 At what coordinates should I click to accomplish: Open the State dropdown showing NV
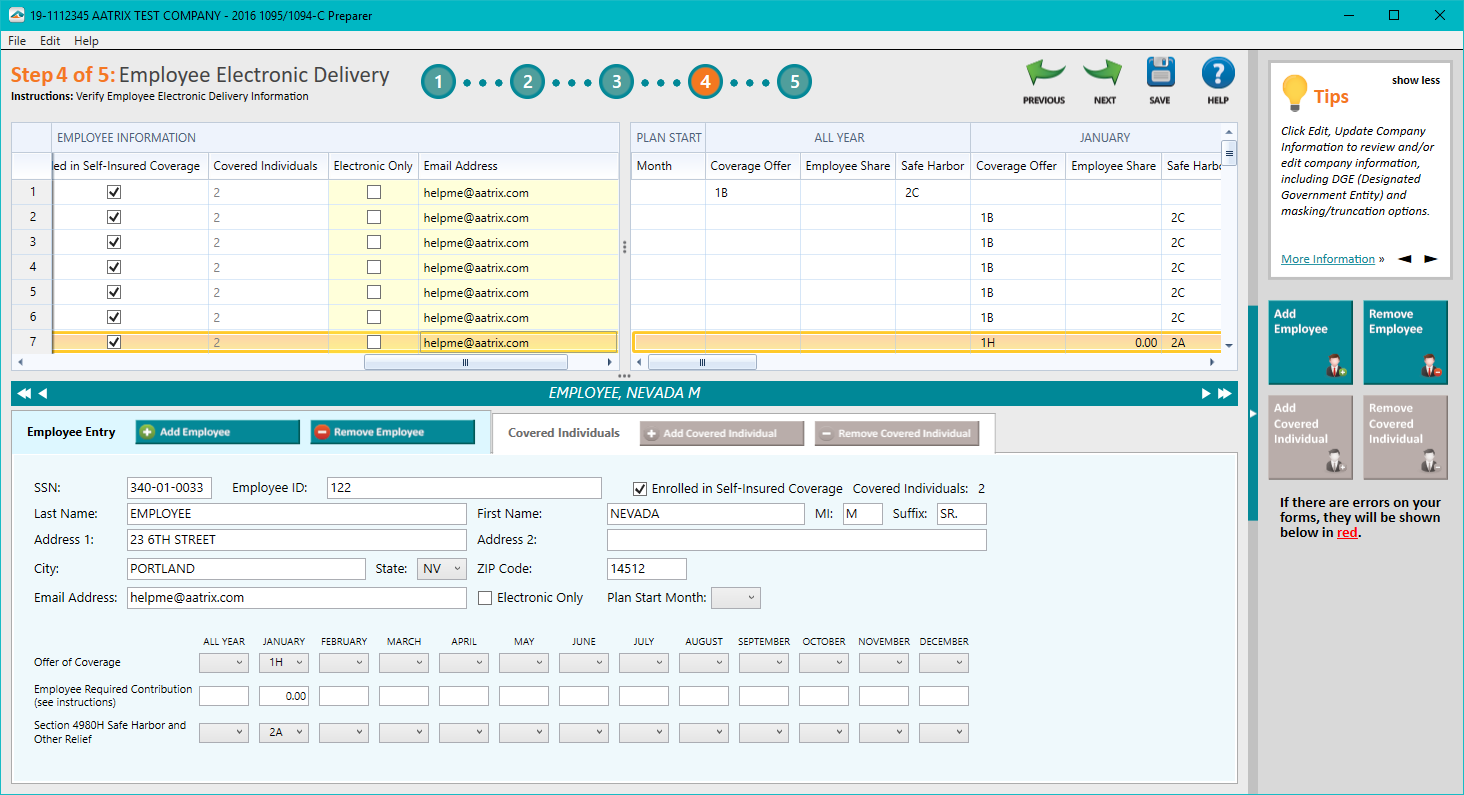tap(441, 568)
